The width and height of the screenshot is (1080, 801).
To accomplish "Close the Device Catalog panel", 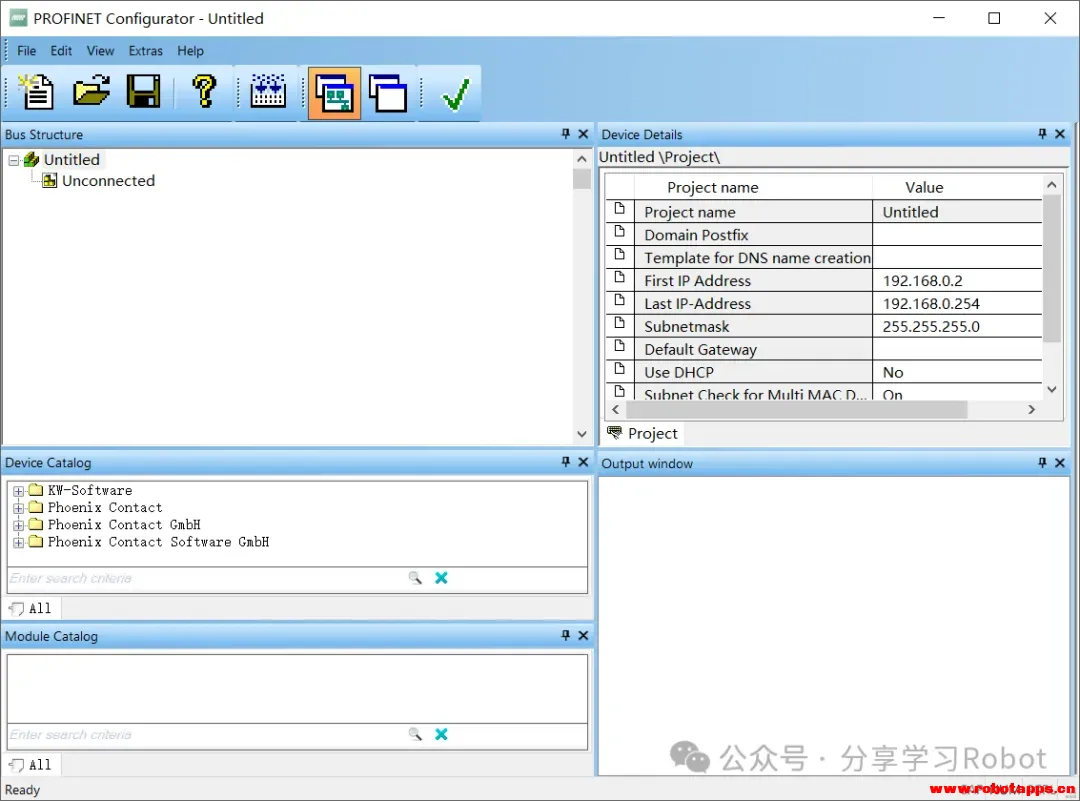I will click(583, 461).
